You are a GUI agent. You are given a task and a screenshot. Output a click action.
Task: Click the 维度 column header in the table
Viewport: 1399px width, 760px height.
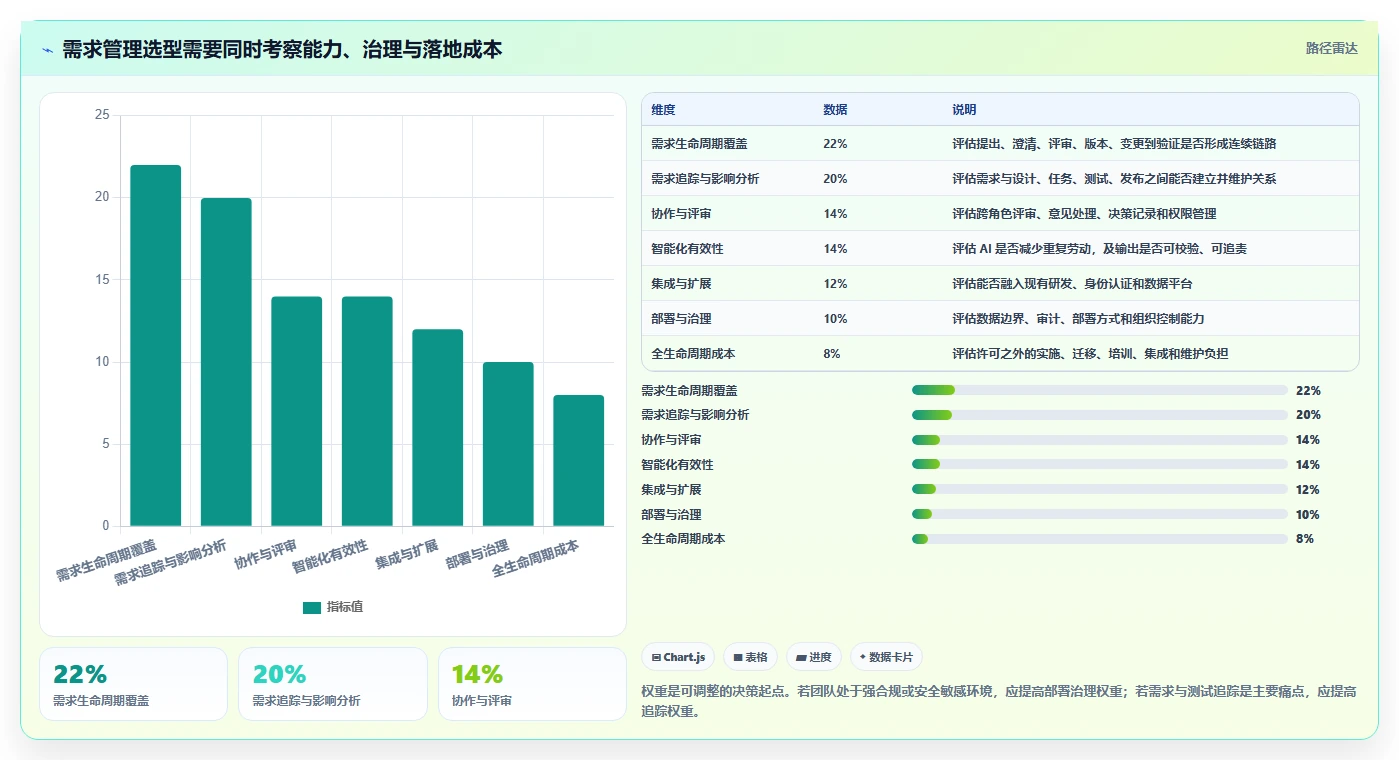coord(663,110)
